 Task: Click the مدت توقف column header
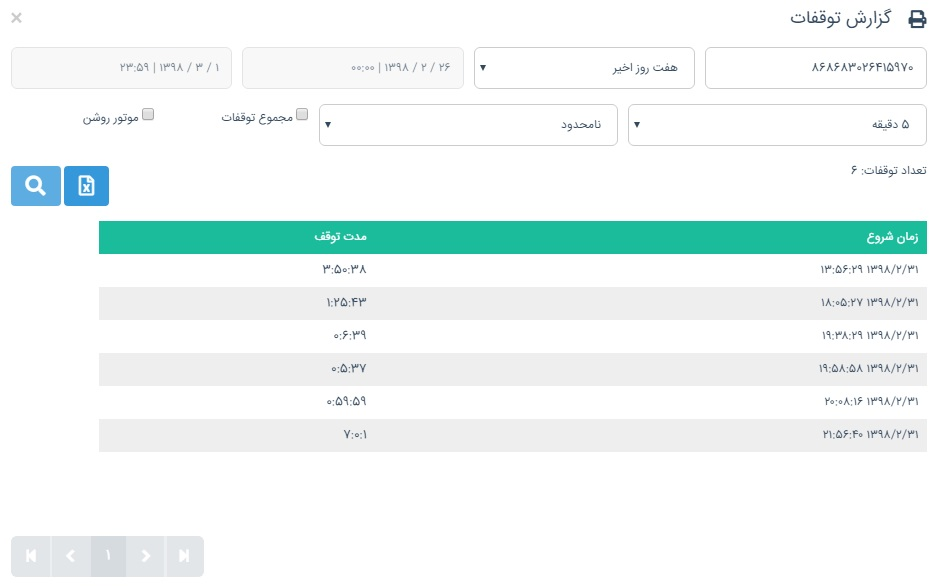[x=341, y=238]
